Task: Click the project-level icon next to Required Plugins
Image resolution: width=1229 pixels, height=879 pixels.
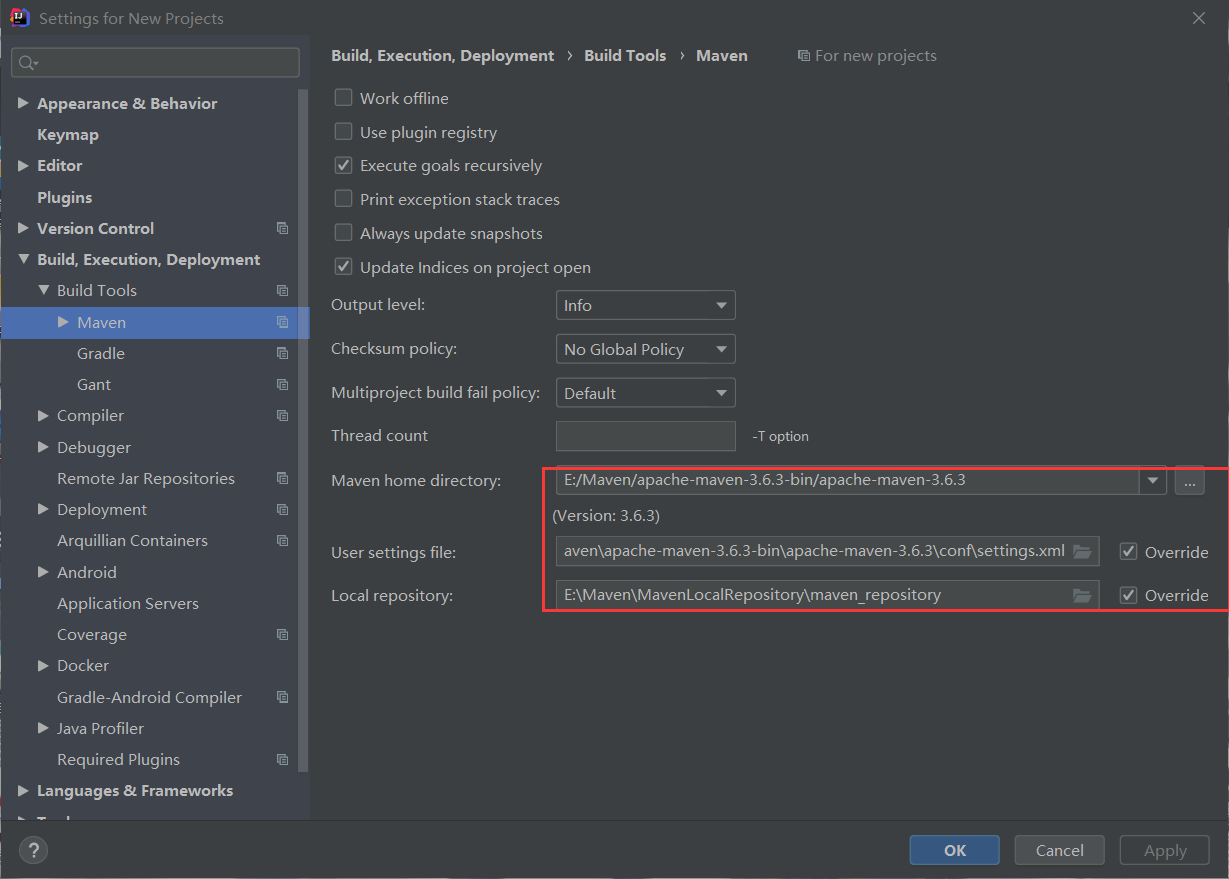Action: tap(282, 759)
